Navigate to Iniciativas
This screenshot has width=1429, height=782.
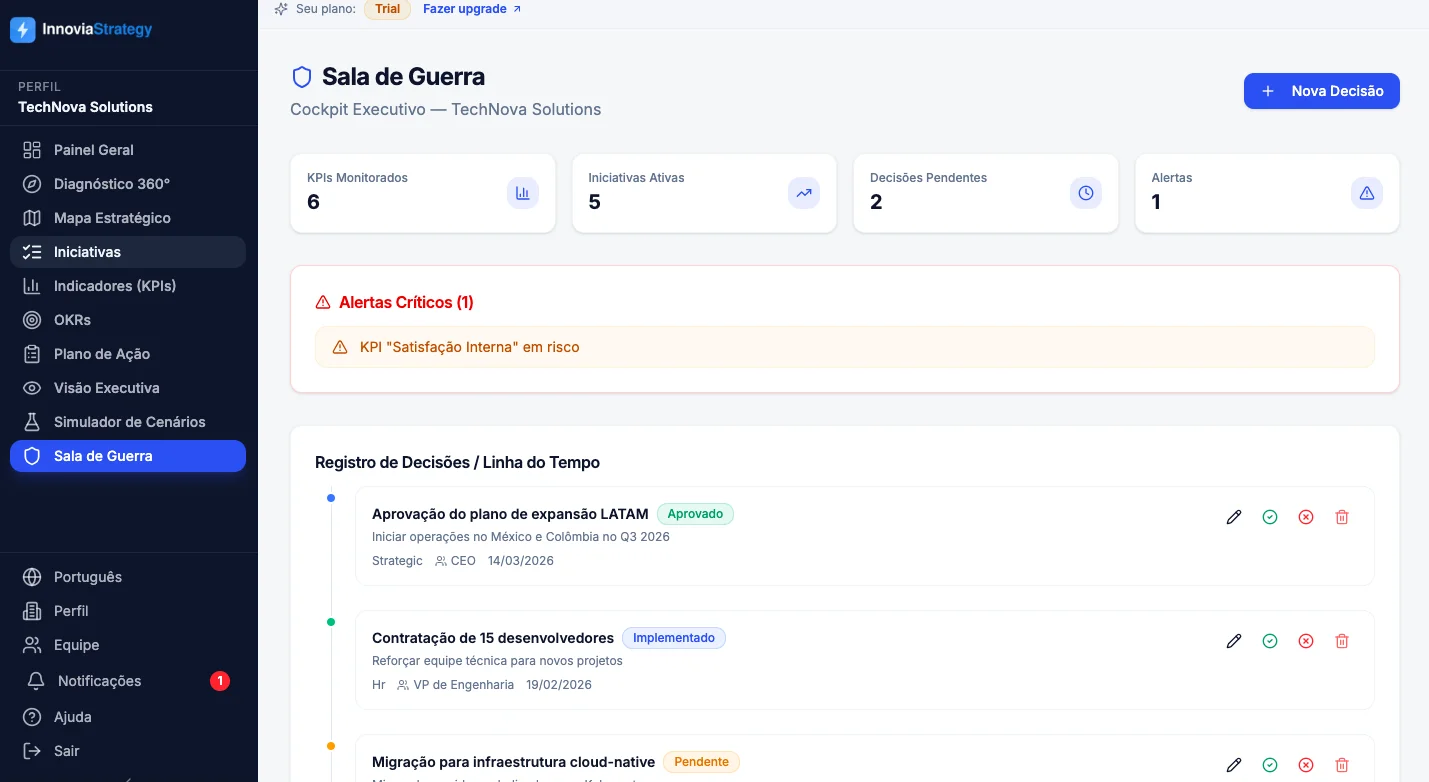click(128, 252)
